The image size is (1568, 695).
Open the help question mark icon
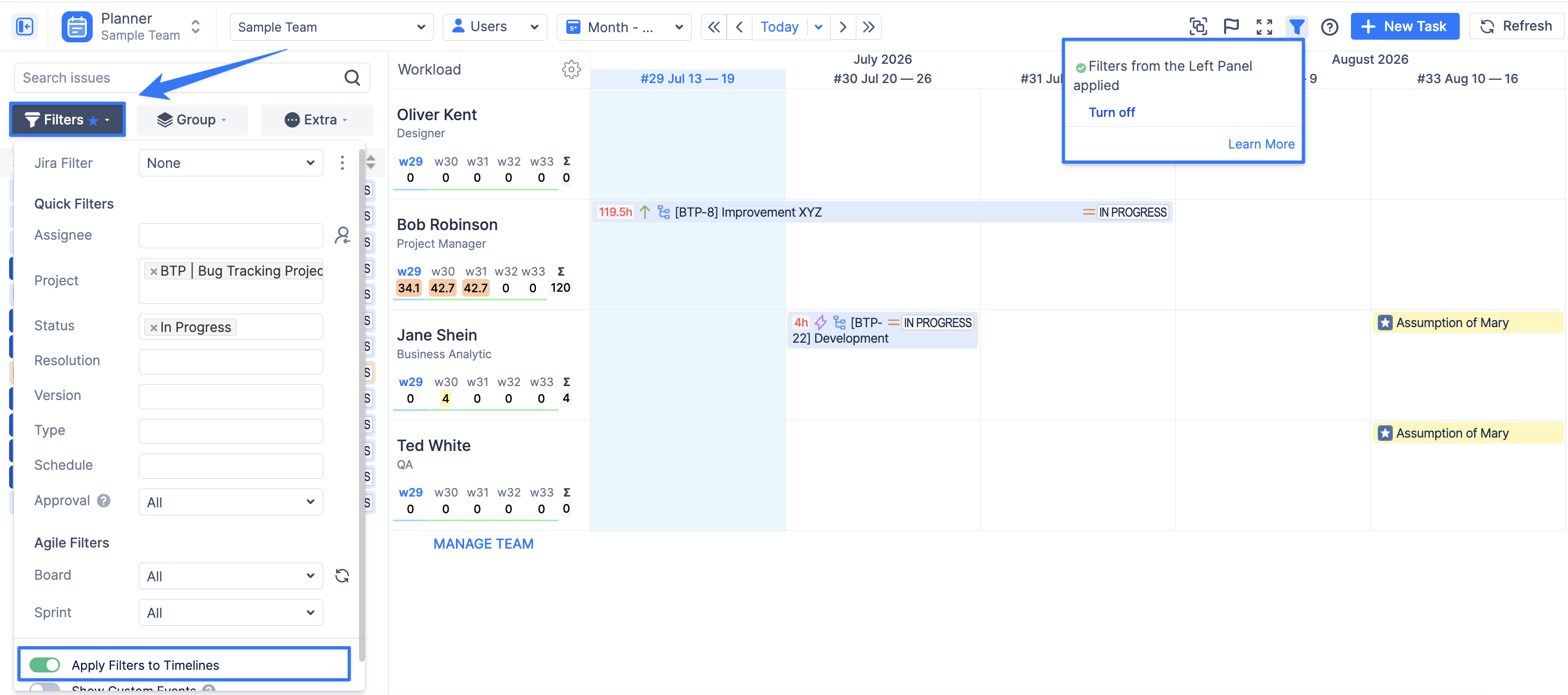tap(1330, 27)
